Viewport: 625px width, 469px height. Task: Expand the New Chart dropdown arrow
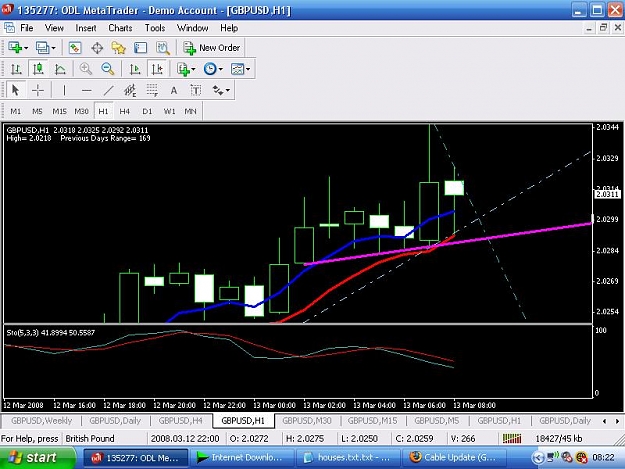click(26, 48)
